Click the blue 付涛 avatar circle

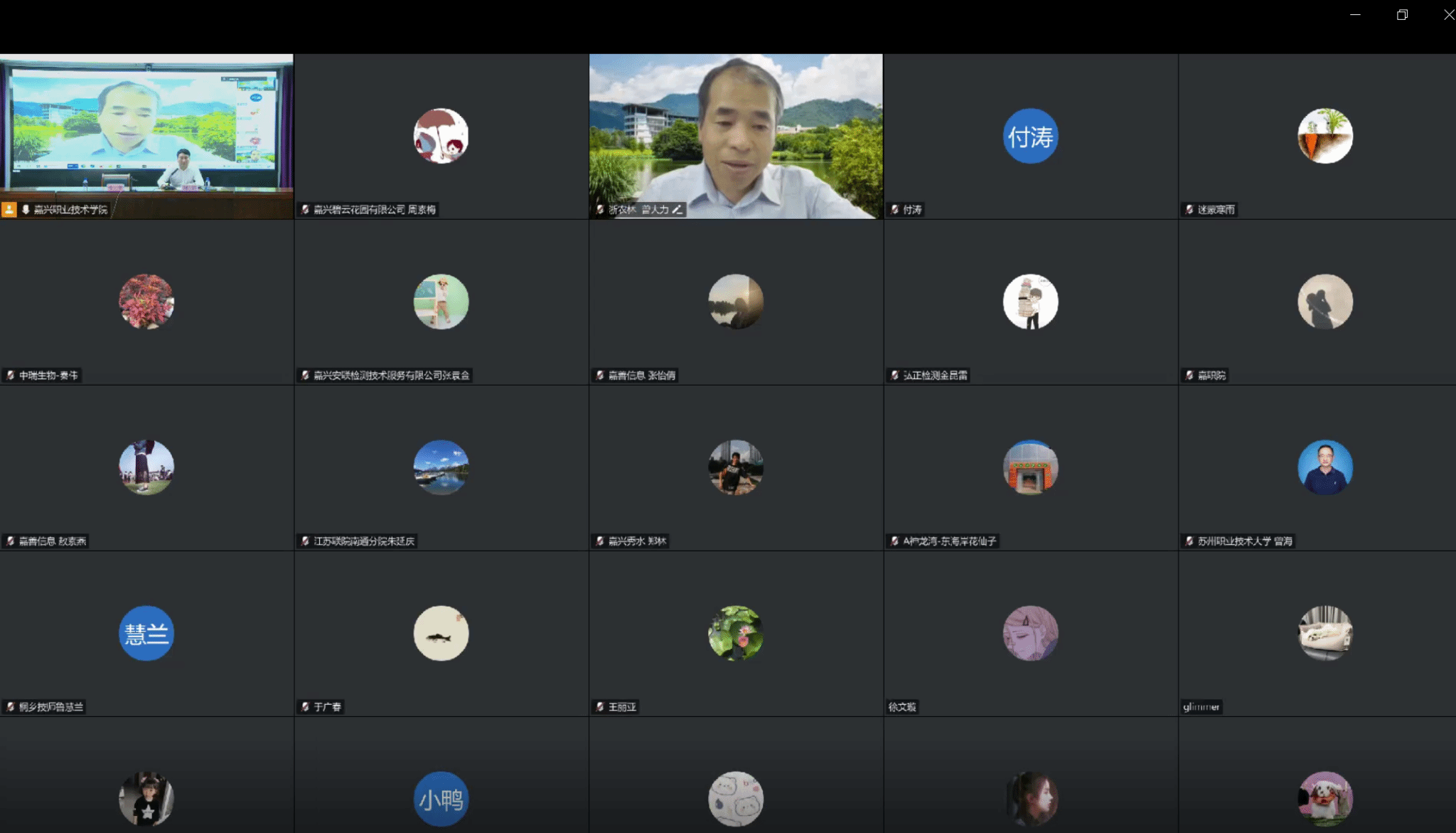pos(1030,136)
